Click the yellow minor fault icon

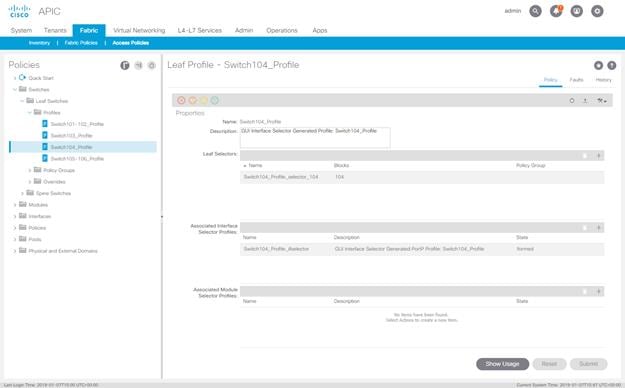[x=204, y=100]
